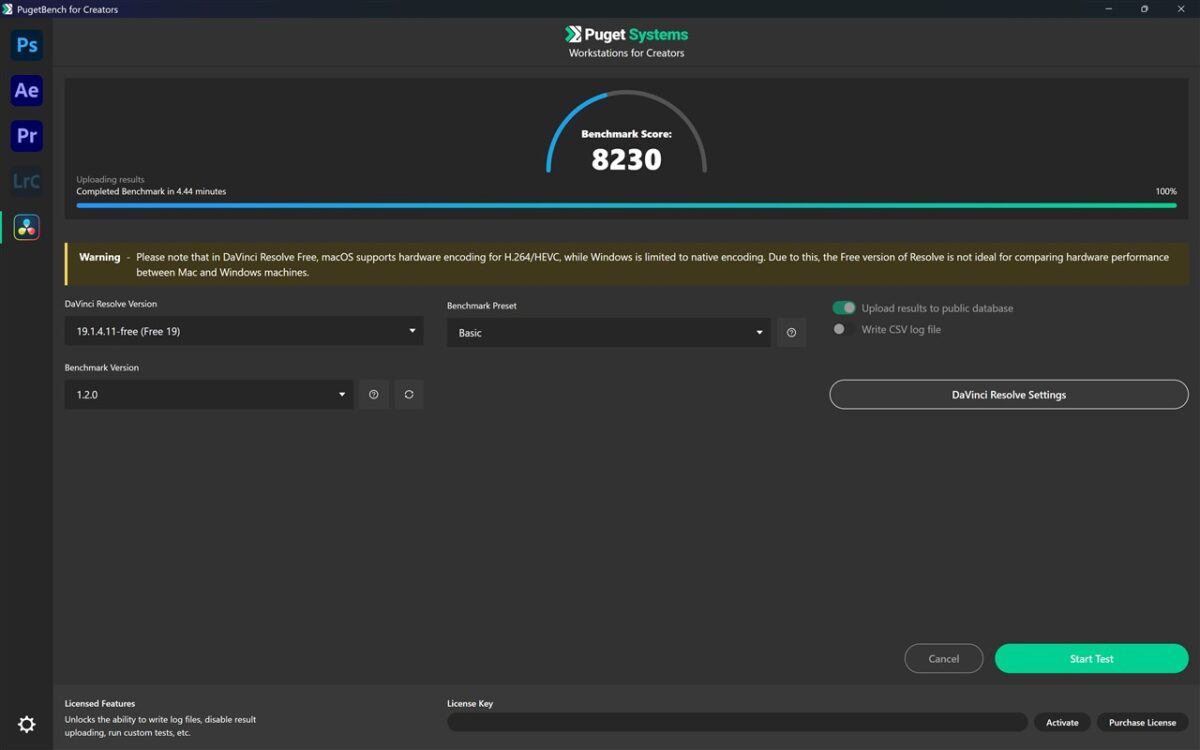
Task: Toggle Upload results to public database
Action: (x=844, y=308)
